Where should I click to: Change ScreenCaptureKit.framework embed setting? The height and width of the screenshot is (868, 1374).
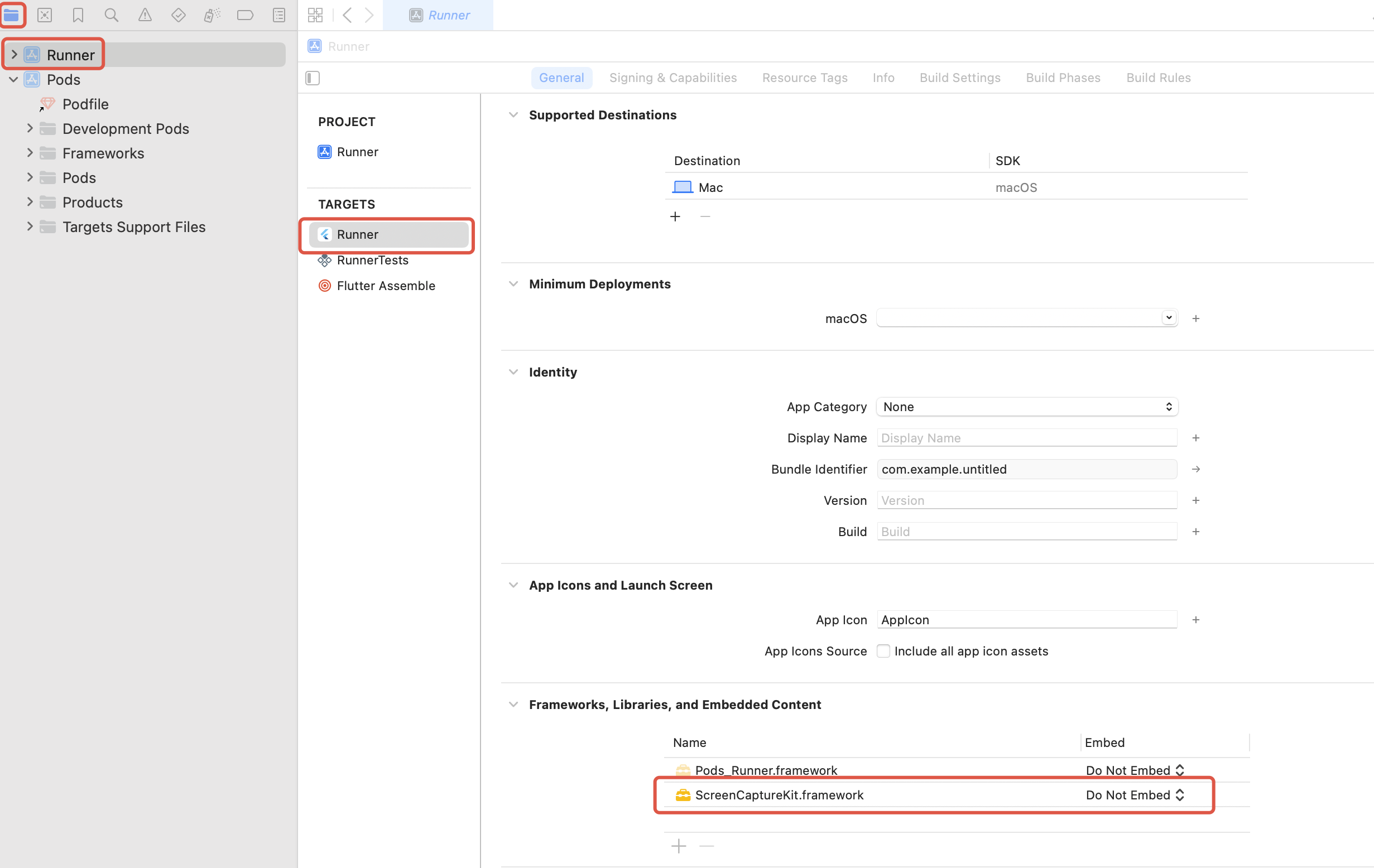pos(1135,794)
